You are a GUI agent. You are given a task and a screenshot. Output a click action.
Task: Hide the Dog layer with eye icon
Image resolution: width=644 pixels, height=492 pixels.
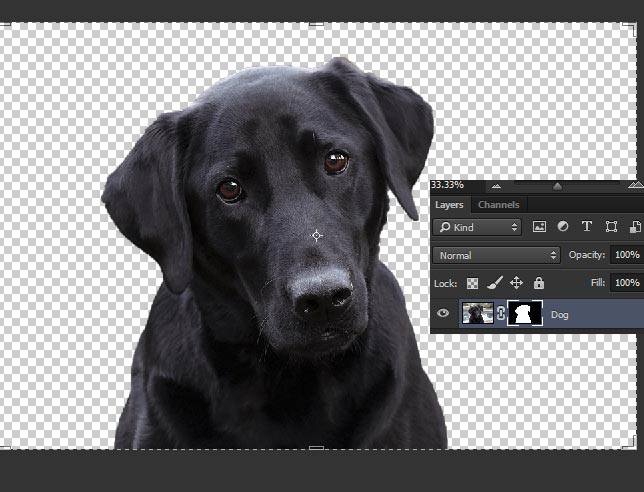tap(443, 313)
